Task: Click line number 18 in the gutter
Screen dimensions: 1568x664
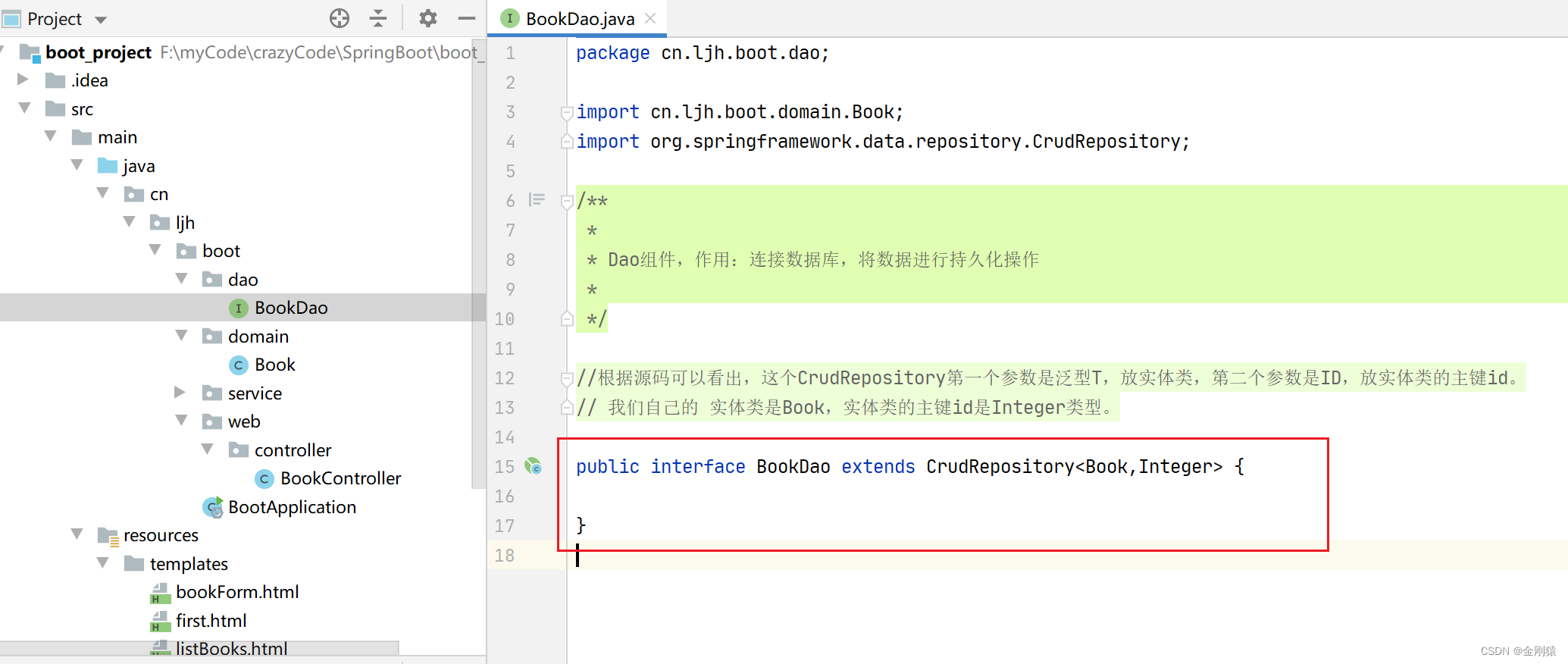Action: pos(504,555)
